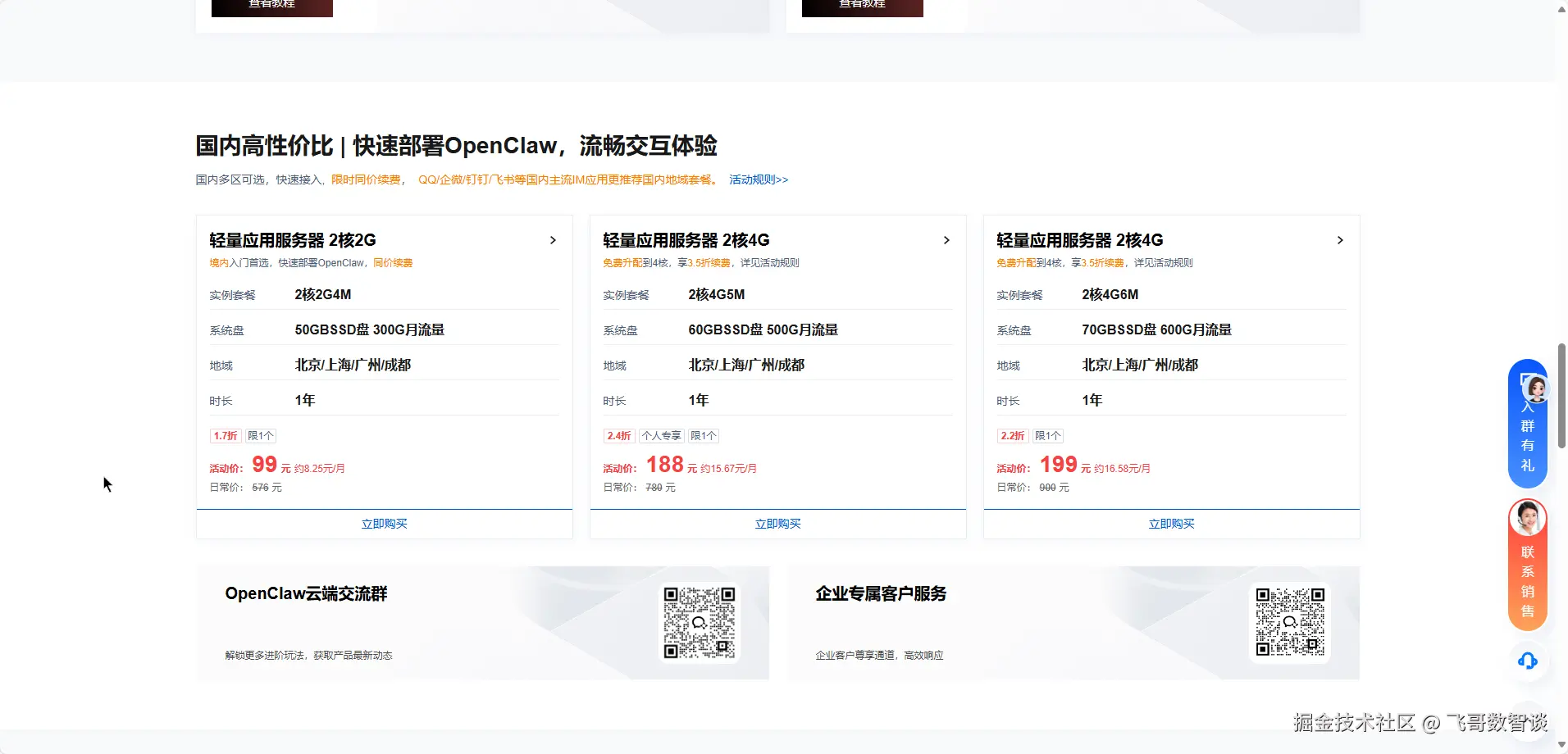Click the 企业专属客户服务 heading
The image size is (1568, 754).
pyautogui.click(x=881, y=593)
